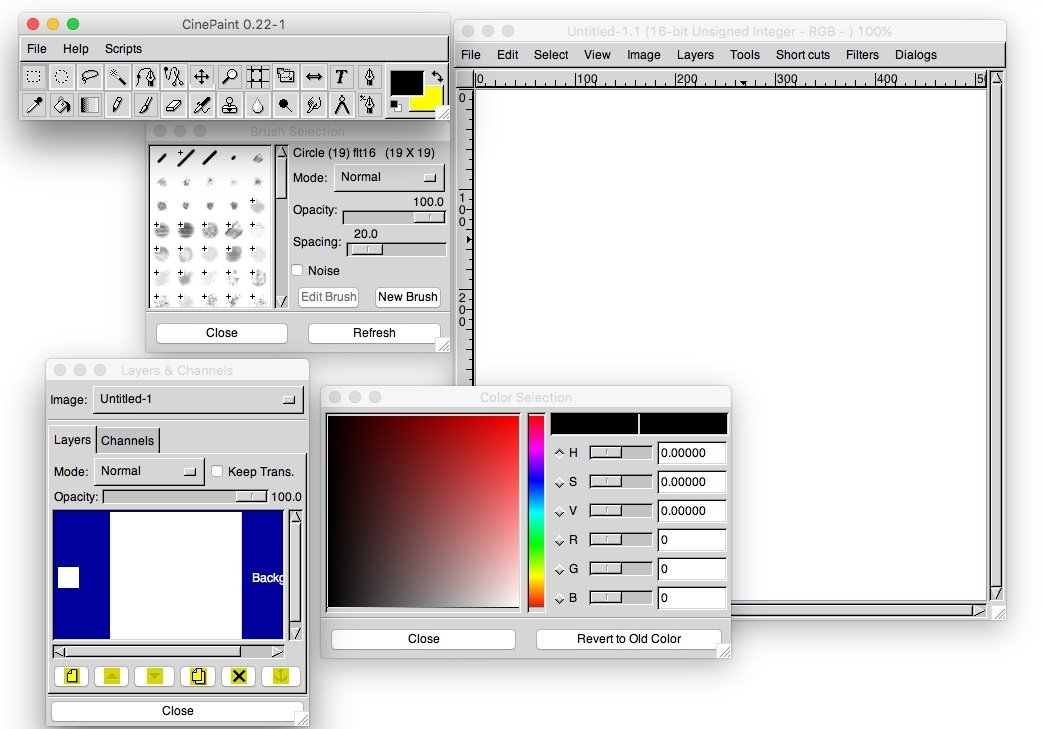Select the Crop tool
The height and width of the screenshot is (729, 1043).
(257, 77)
